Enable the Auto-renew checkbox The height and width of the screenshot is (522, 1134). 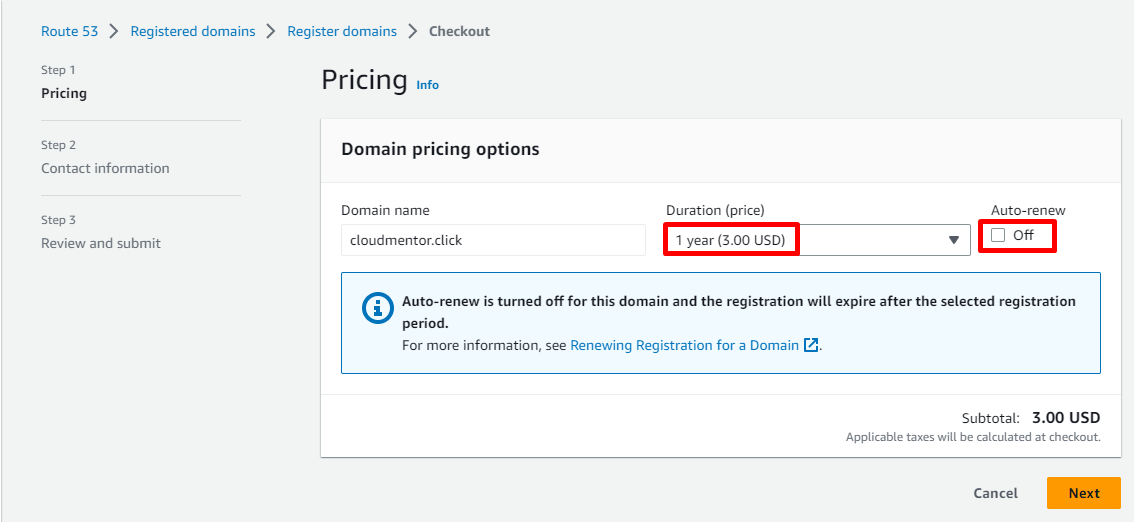(x=998, y=235)
